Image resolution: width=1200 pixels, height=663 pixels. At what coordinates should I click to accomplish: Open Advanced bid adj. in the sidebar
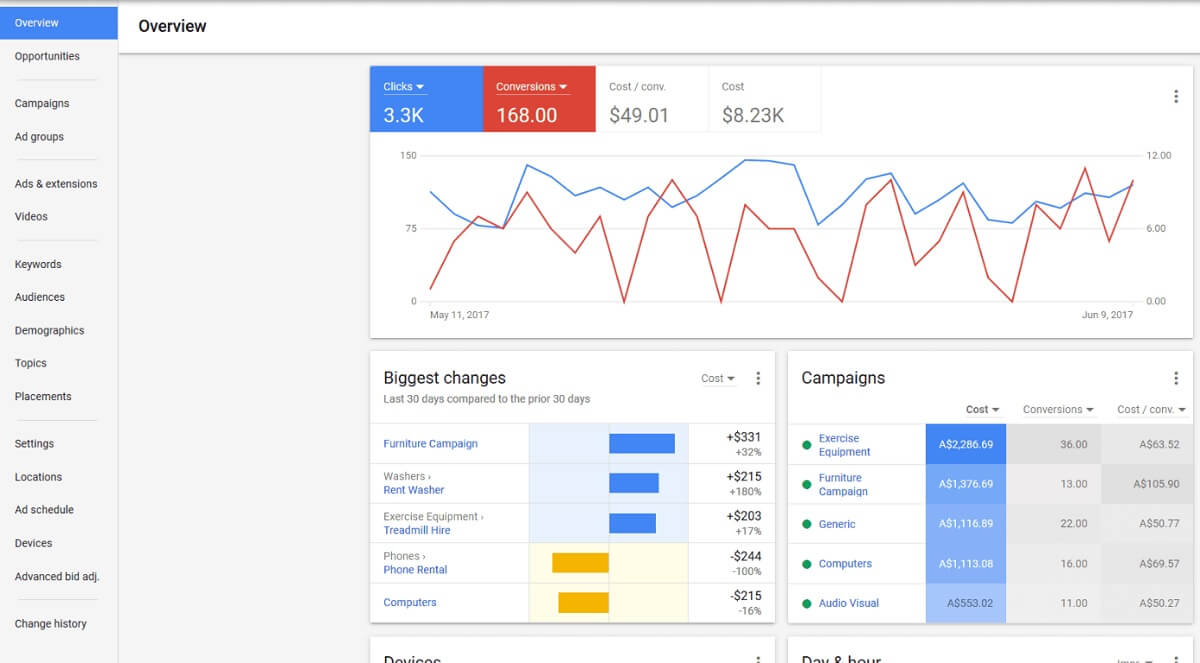coord(57,577)
